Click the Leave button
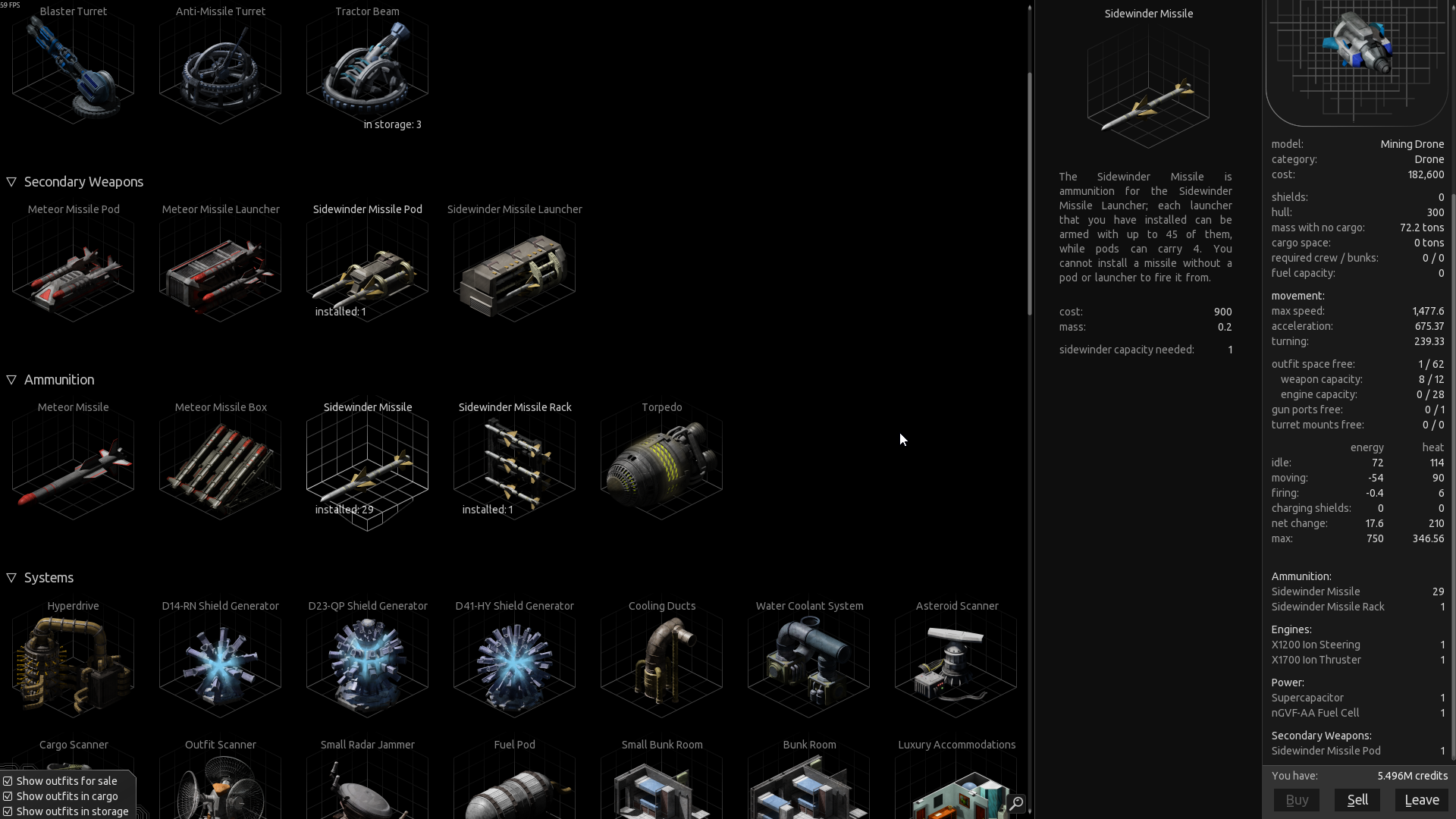This screenshot has width=1456, height=819. click(1422, 800)
